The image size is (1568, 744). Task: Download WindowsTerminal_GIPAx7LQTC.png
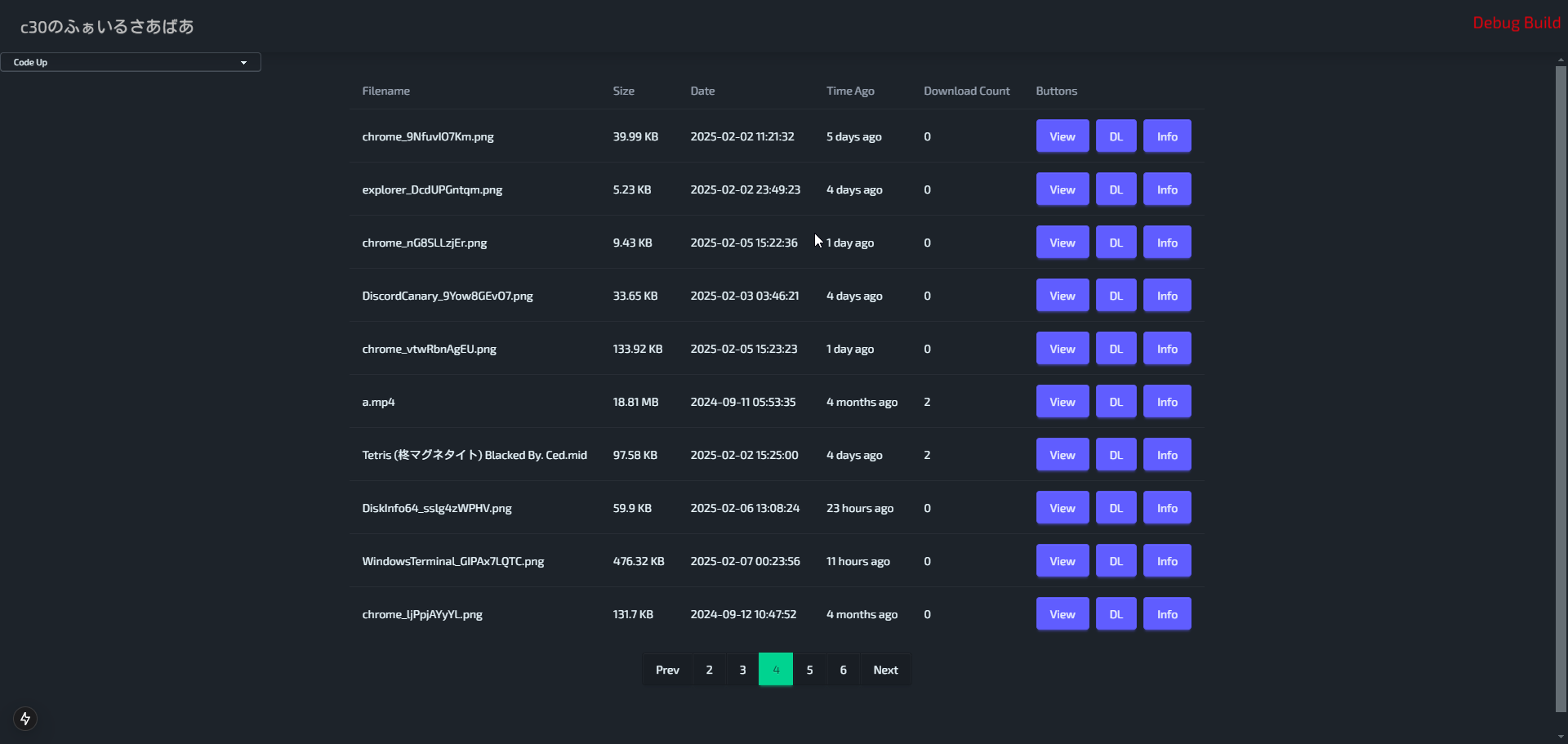click(x=1116, y=561)
